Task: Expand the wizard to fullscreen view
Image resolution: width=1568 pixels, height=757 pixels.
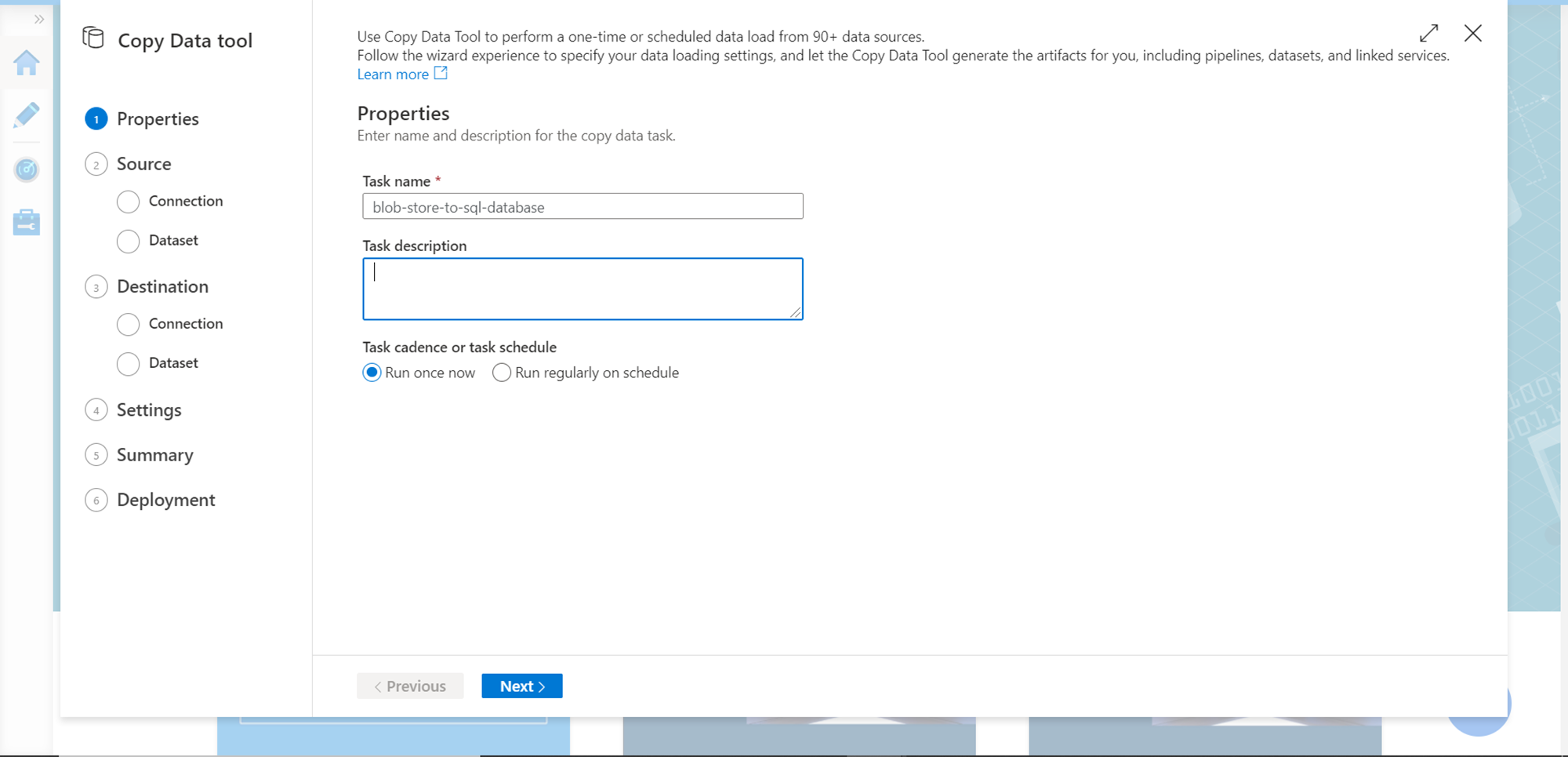Action: tap(1429, 33)
